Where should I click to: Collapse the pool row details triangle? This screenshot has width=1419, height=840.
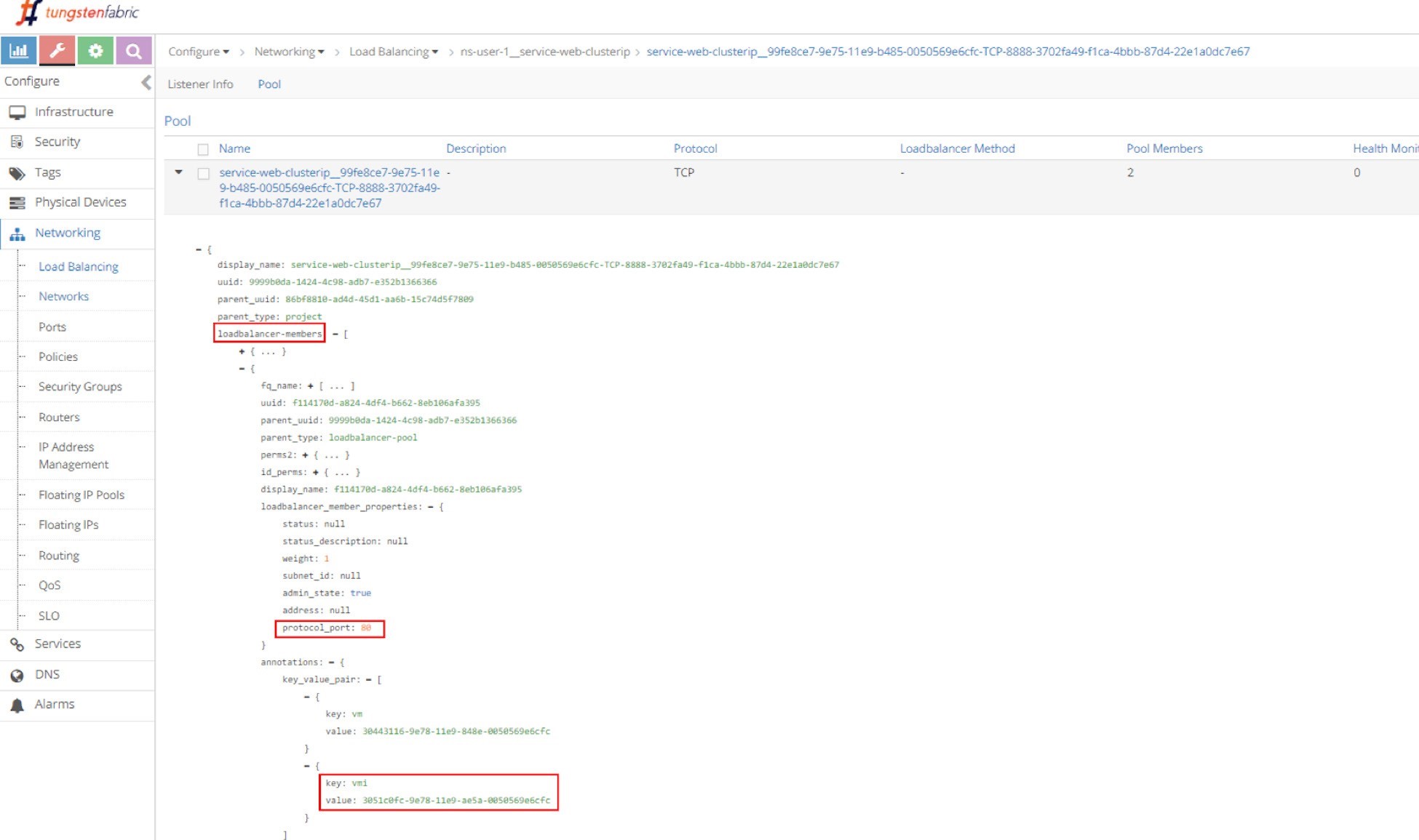pos(178,172)
